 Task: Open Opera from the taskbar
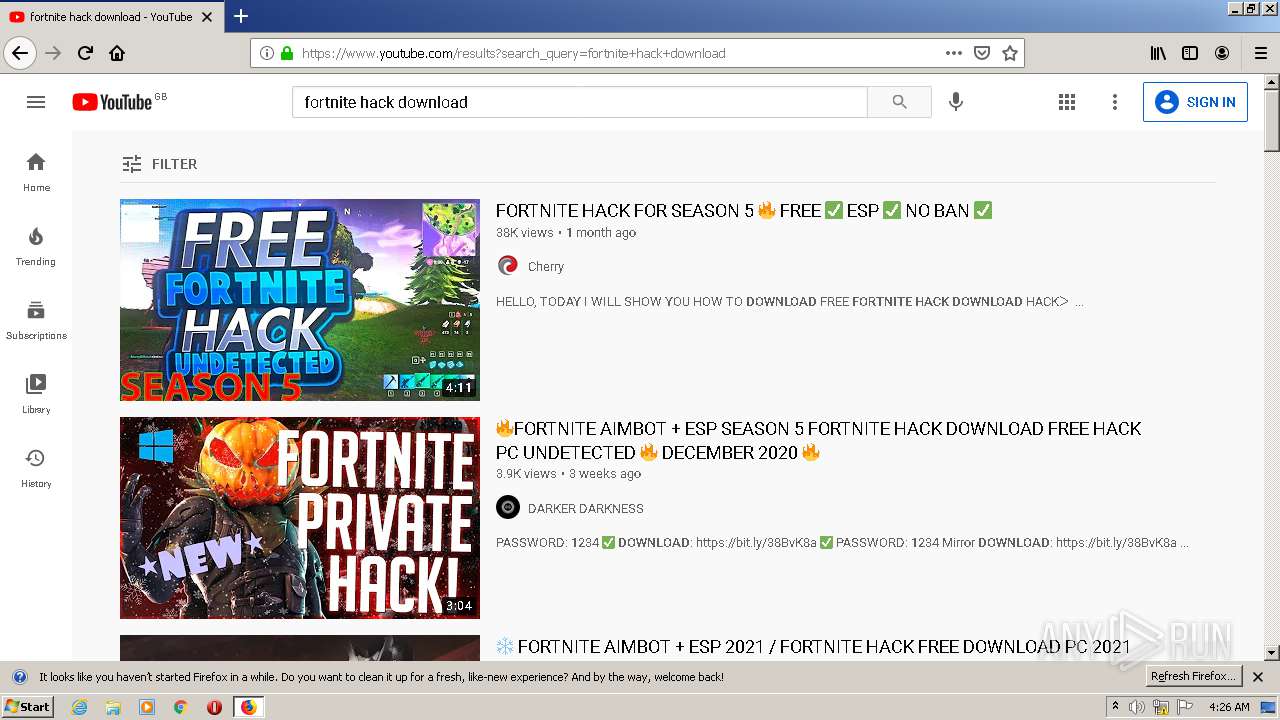point(214,707)
